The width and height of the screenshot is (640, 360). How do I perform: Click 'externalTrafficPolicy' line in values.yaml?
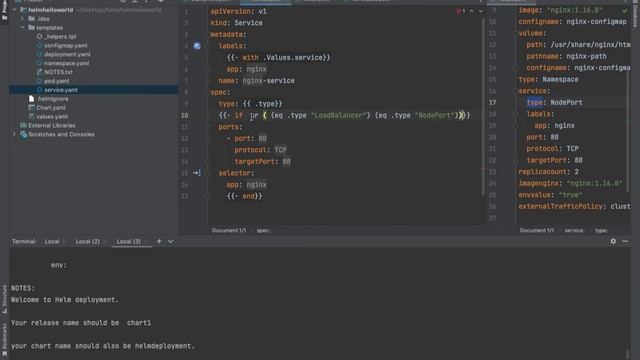tap(574, 207)
